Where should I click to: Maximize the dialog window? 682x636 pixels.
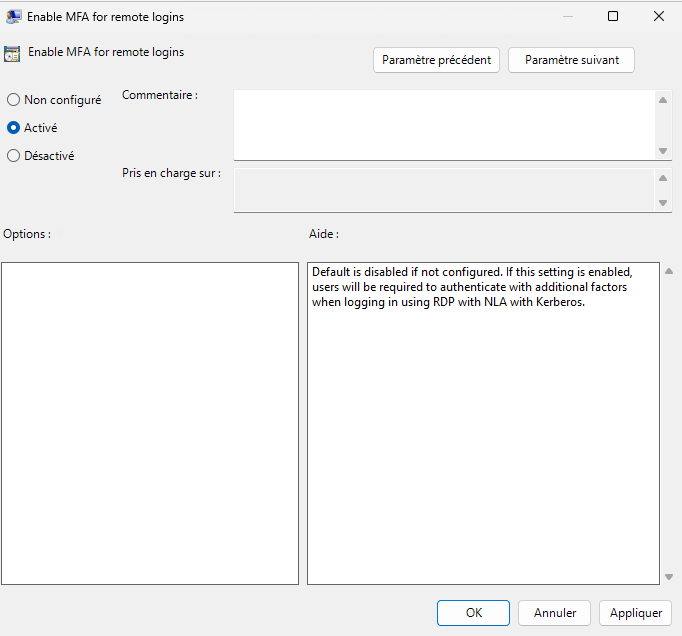point(613,16)
